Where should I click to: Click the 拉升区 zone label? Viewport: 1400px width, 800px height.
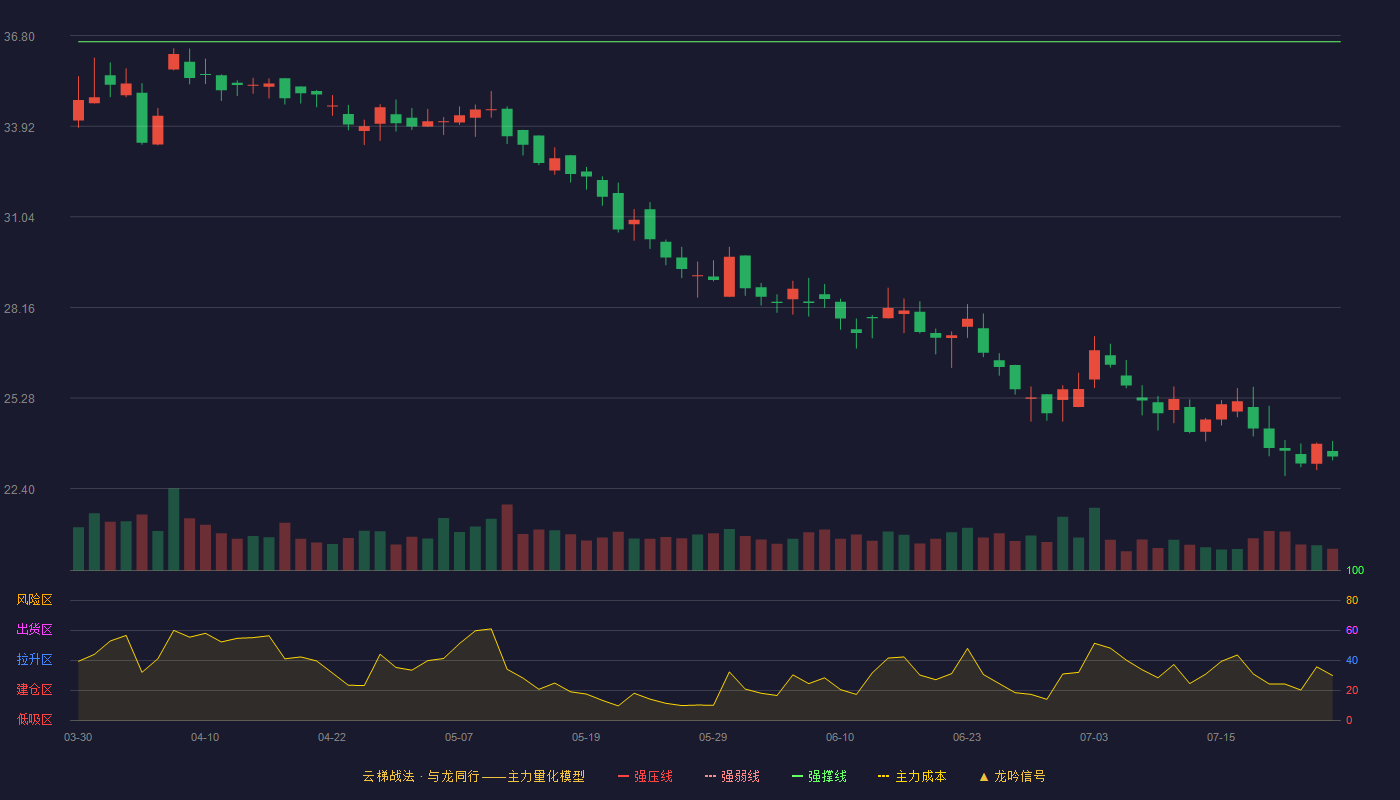(34, 660)
